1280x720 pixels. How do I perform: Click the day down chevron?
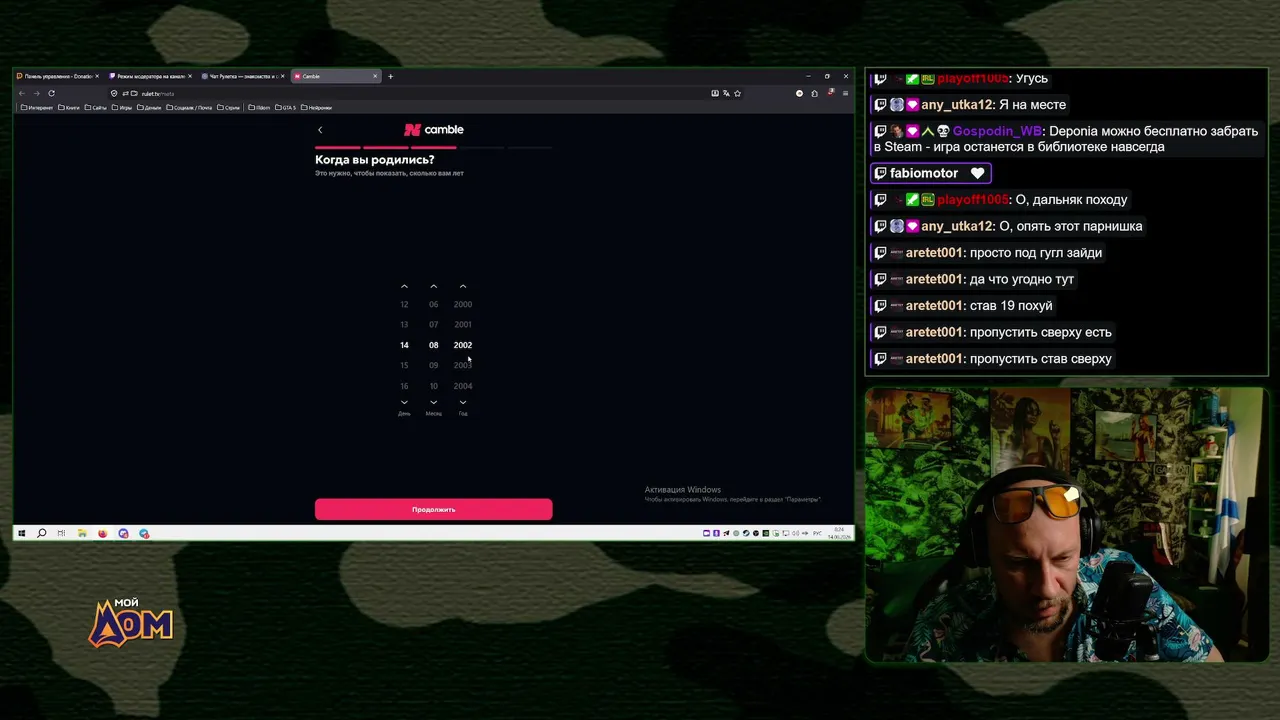[x=404, y=402]
